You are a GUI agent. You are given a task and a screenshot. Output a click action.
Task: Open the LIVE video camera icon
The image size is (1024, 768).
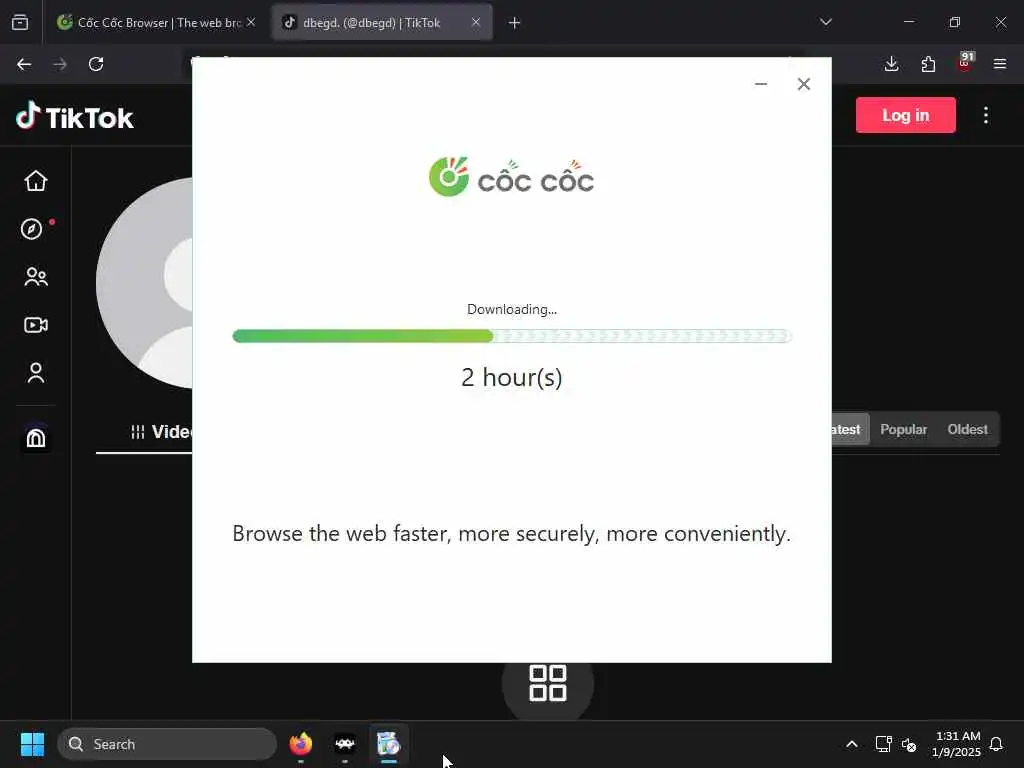click(36, 325)
